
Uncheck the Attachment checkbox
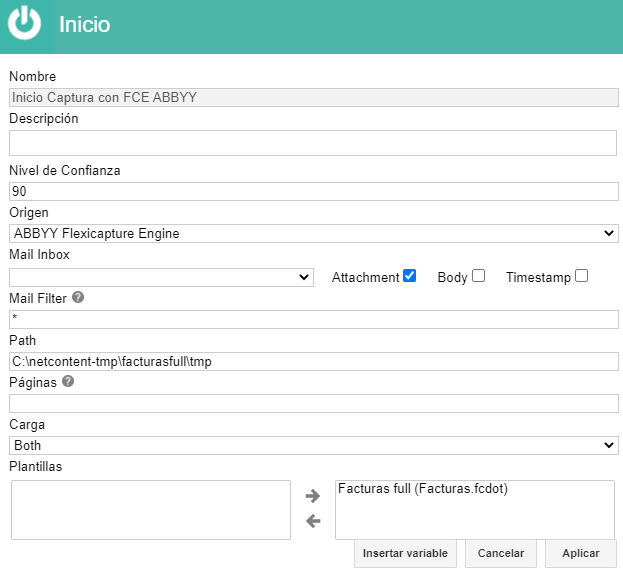click(x=409, y=276)
